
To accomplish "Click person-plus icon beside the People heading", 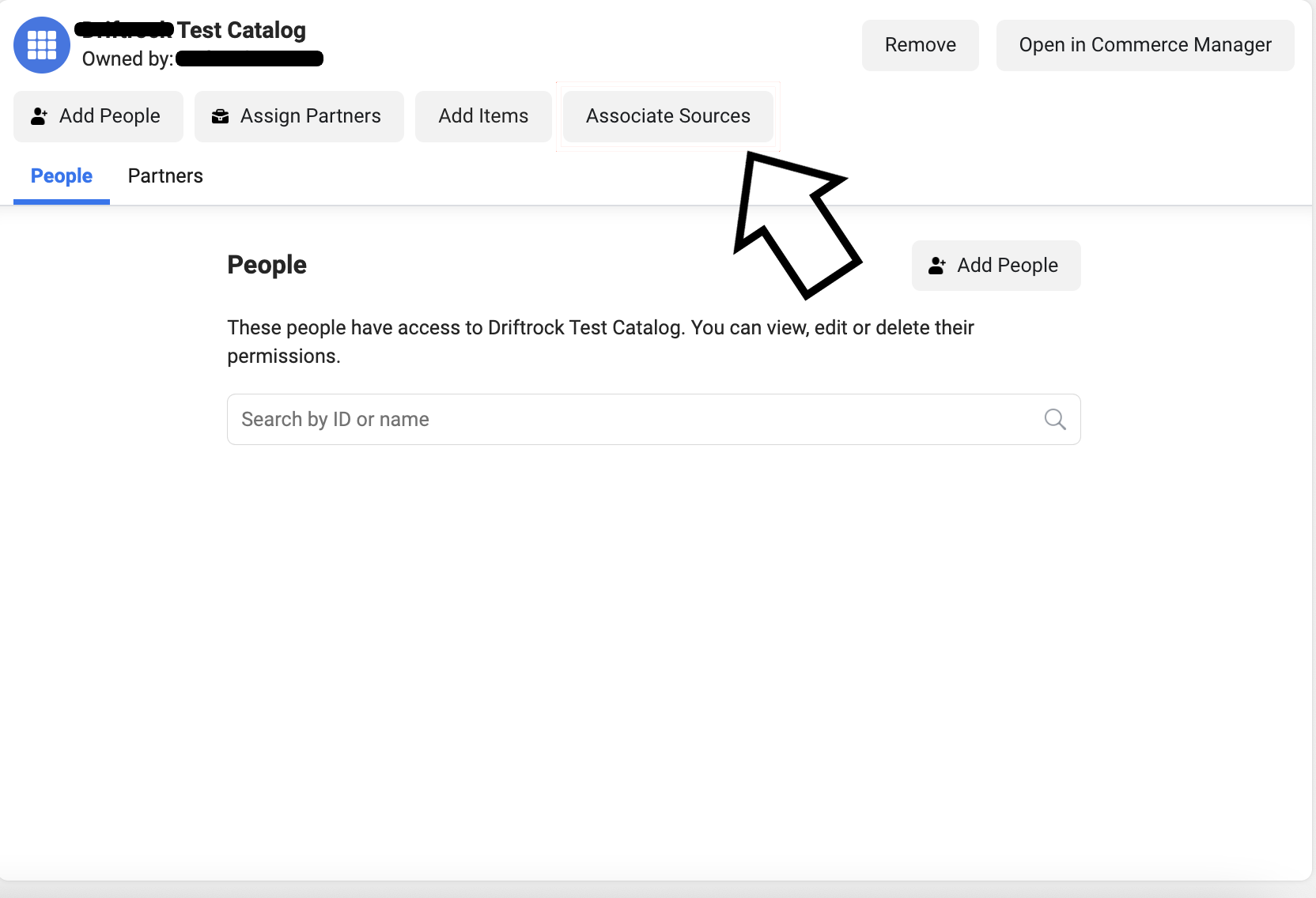I will pyautogui.click(x=937, y=266).
